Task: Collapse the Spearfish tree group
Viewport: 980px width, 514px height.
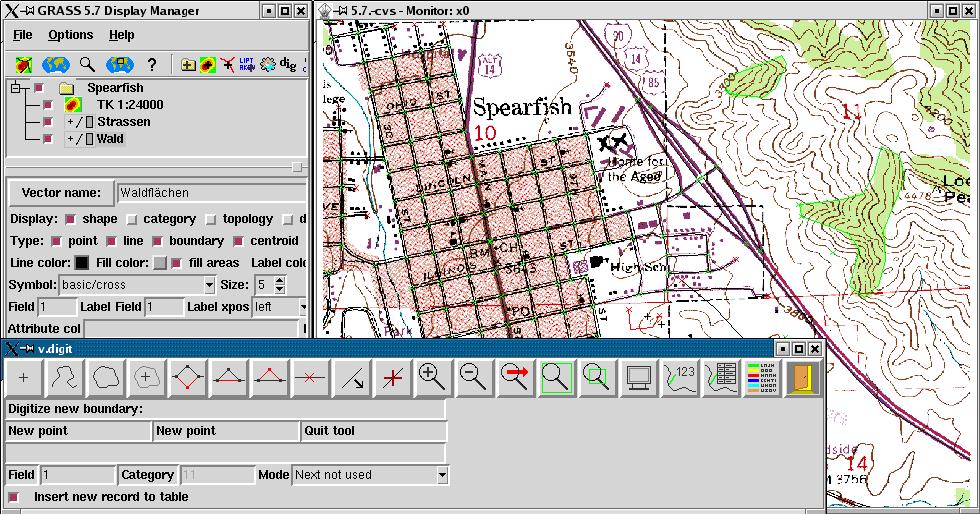Action: click(16, 88)
